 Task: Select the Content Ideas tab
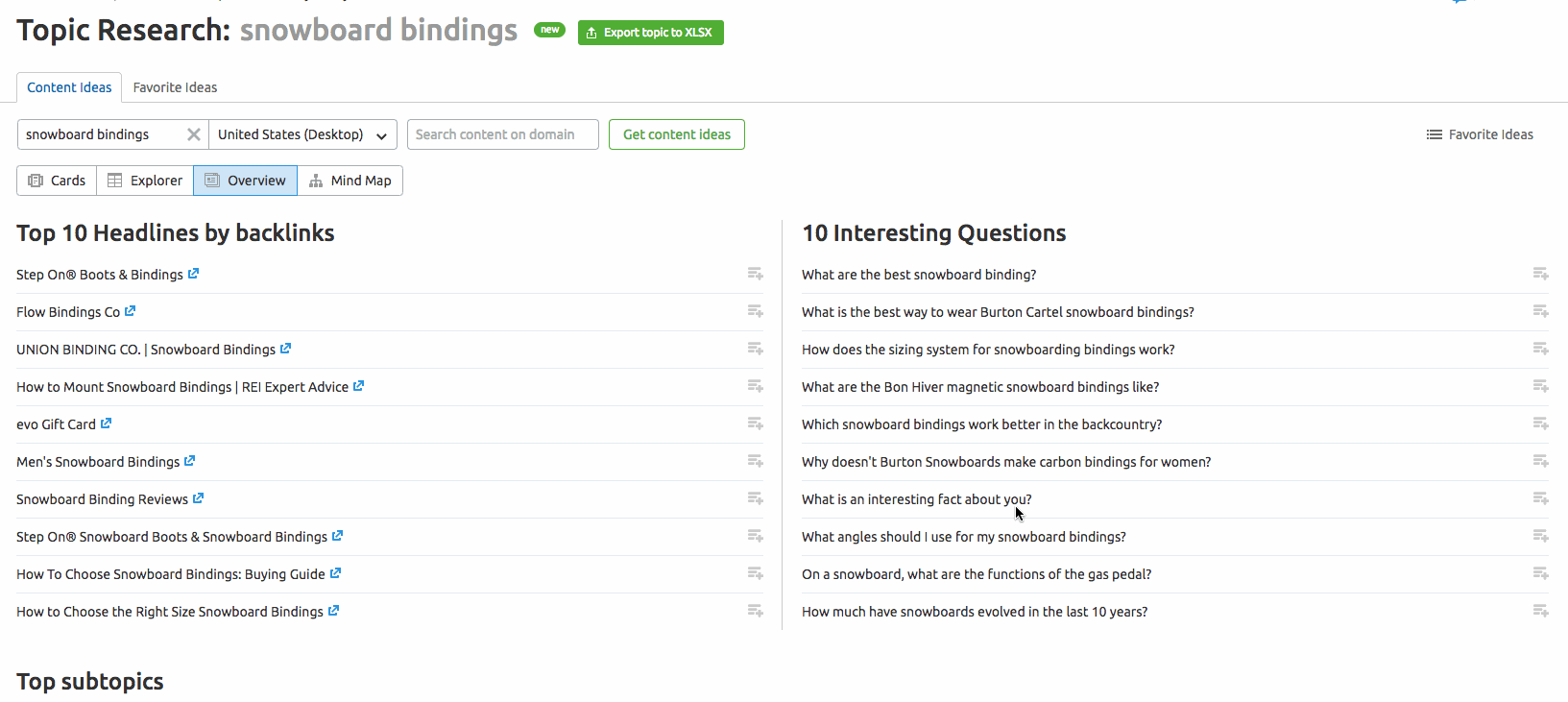click(x=69, y=87)
